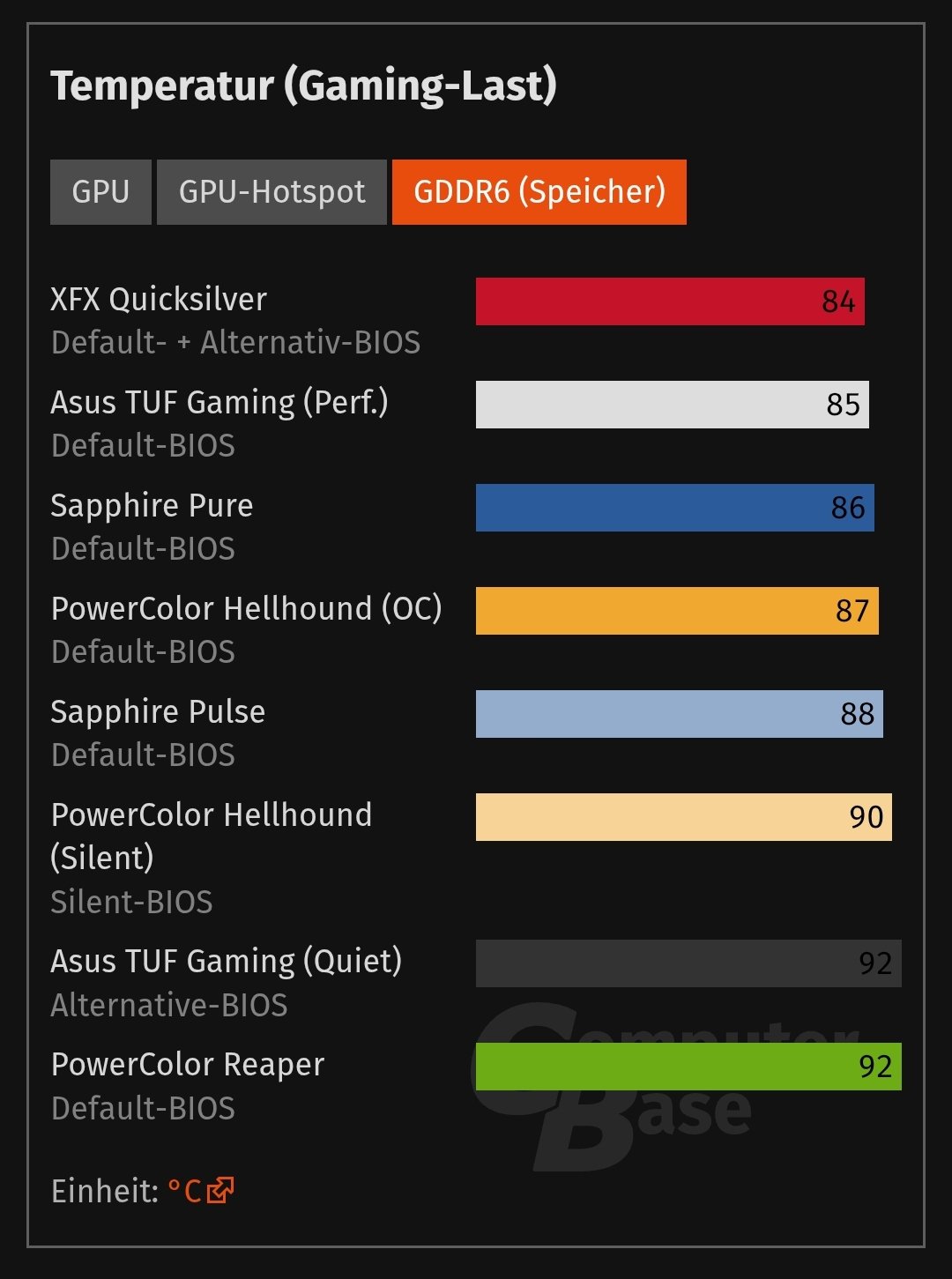Select the Asus TUF Gaming (Quiet) label
This screenshot has width=952, height=1279.
tap(227, 962)
